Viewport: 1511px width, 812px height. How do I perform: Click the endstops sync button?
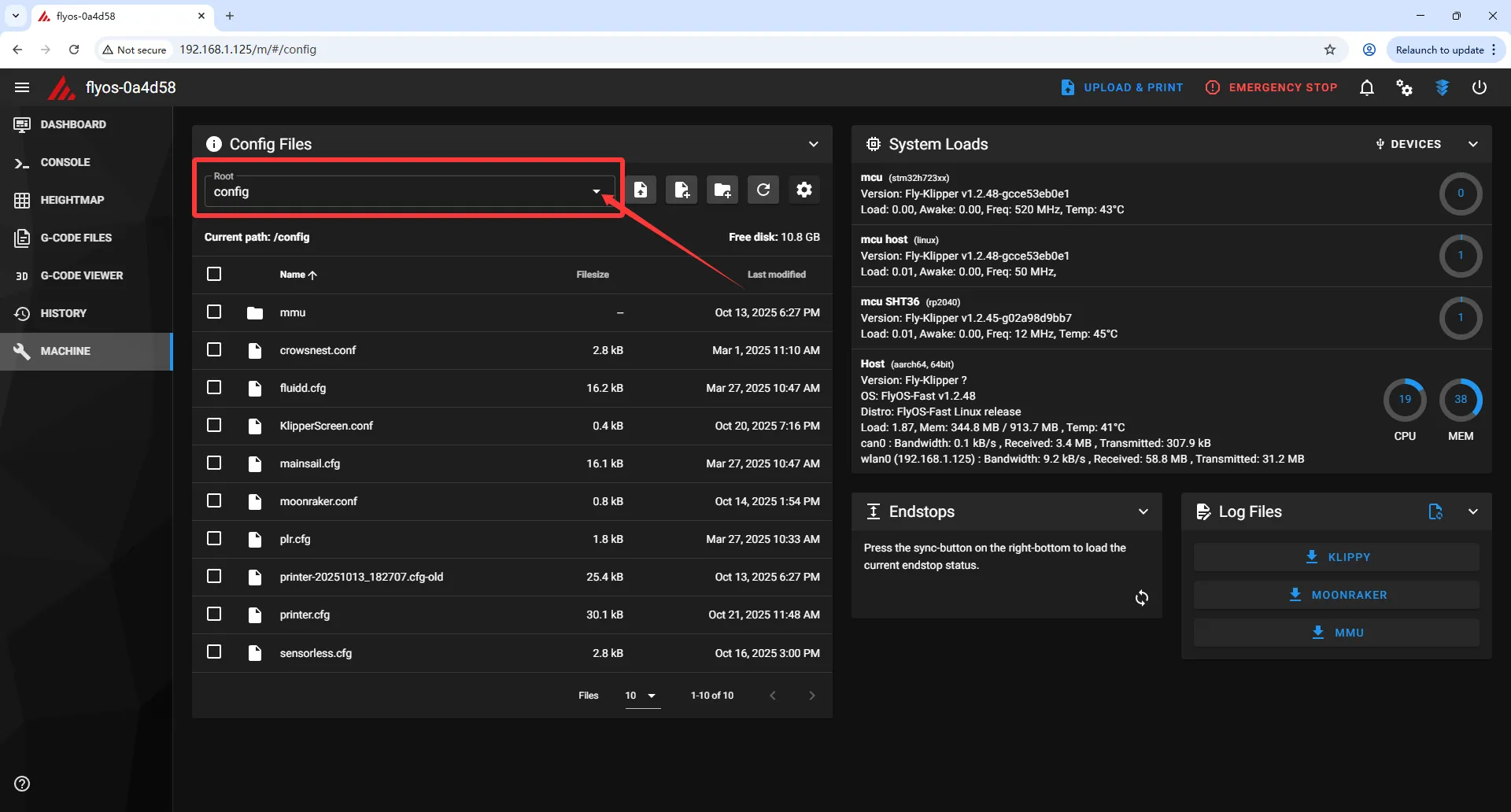tap(1142, 598)
